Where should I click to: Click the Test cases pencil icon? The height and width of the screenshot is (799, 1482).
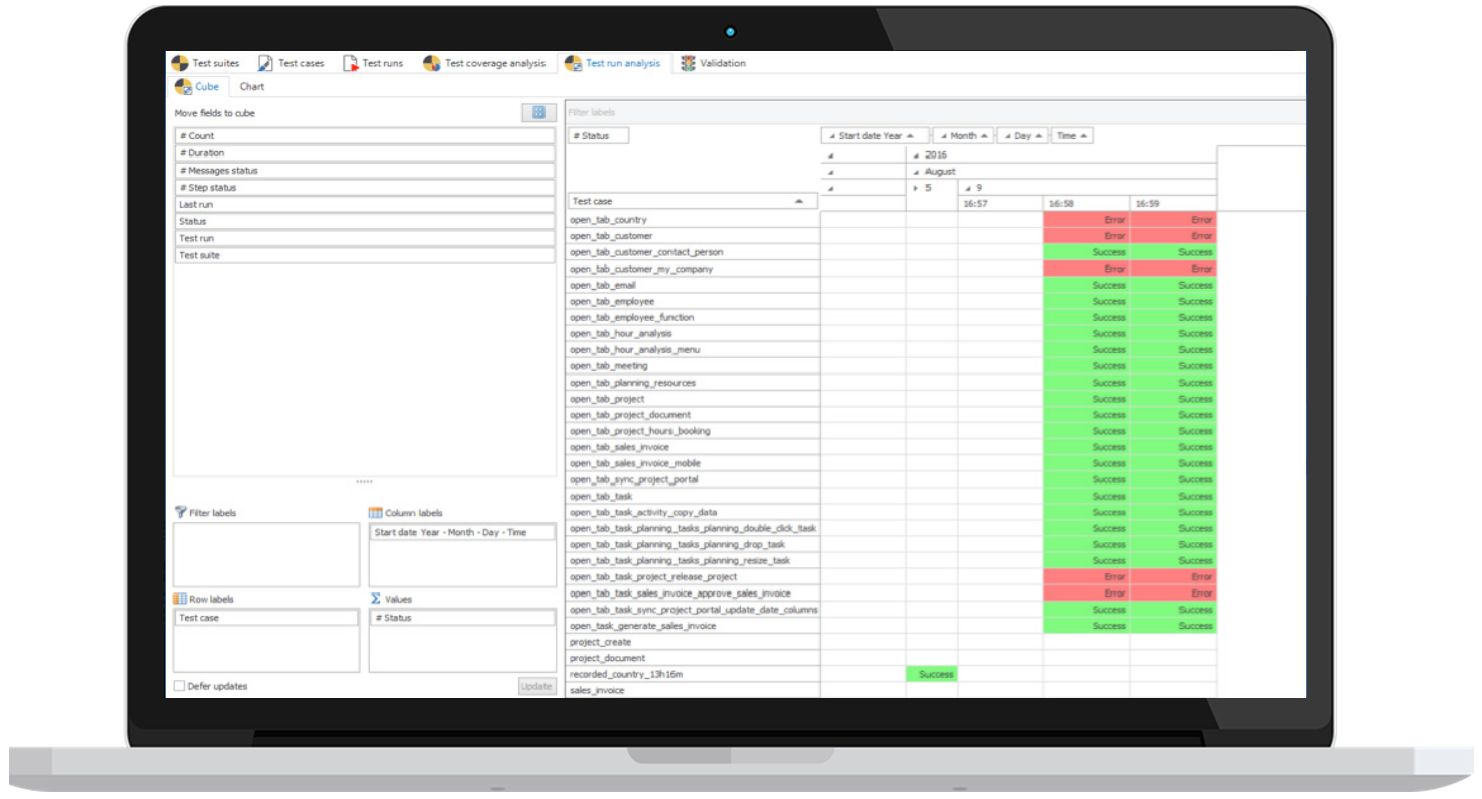click(265, 64)
